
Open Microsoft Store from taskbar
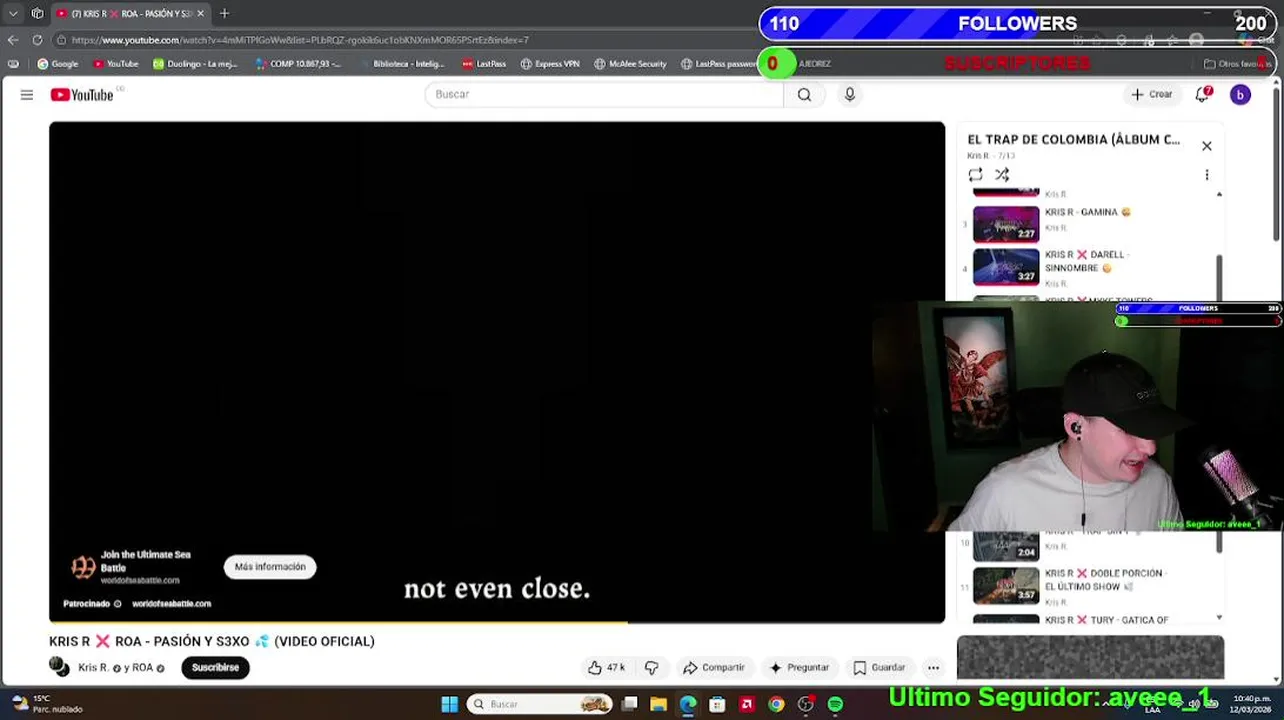pyautogui.click(x=717, y=704)
